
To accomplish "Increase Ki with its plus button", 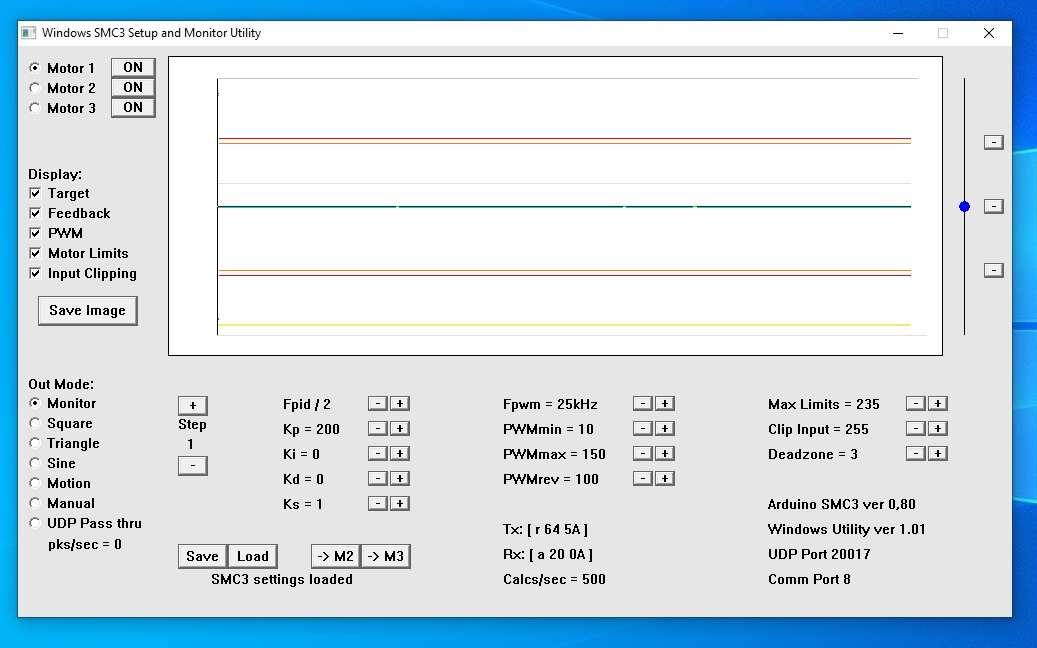I will click(x=399, y=454).
